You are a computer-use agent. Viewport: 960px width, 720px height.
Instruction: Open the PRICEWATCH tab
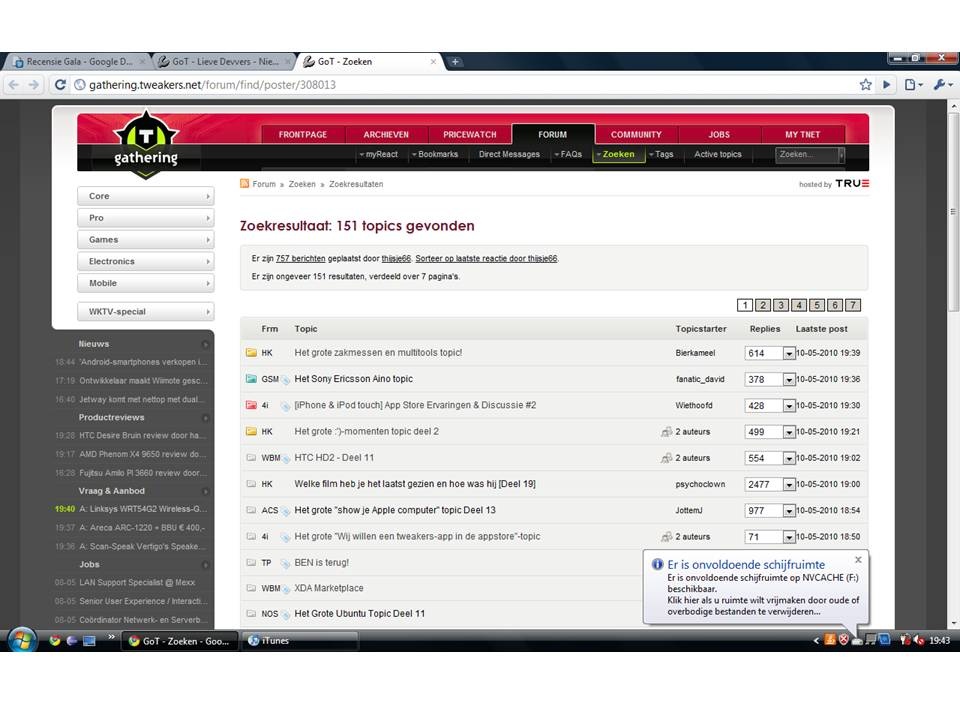(x=470, y=134)
